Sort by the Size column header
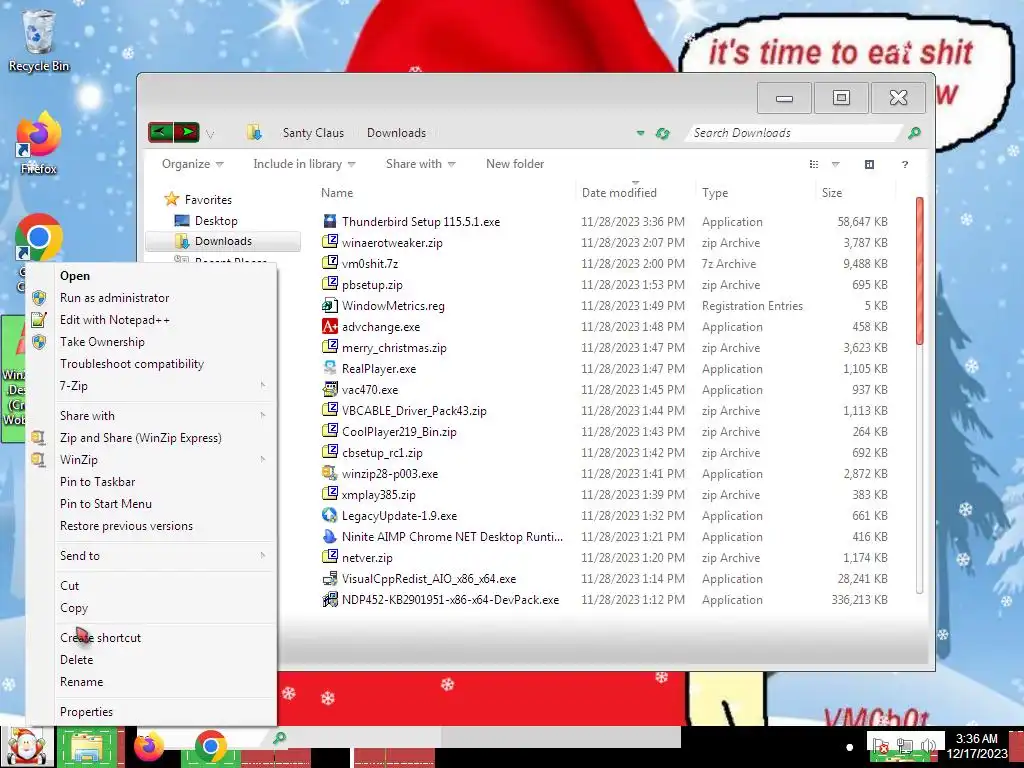This screenshot has height=768, width=1024. tap(831, 193)
